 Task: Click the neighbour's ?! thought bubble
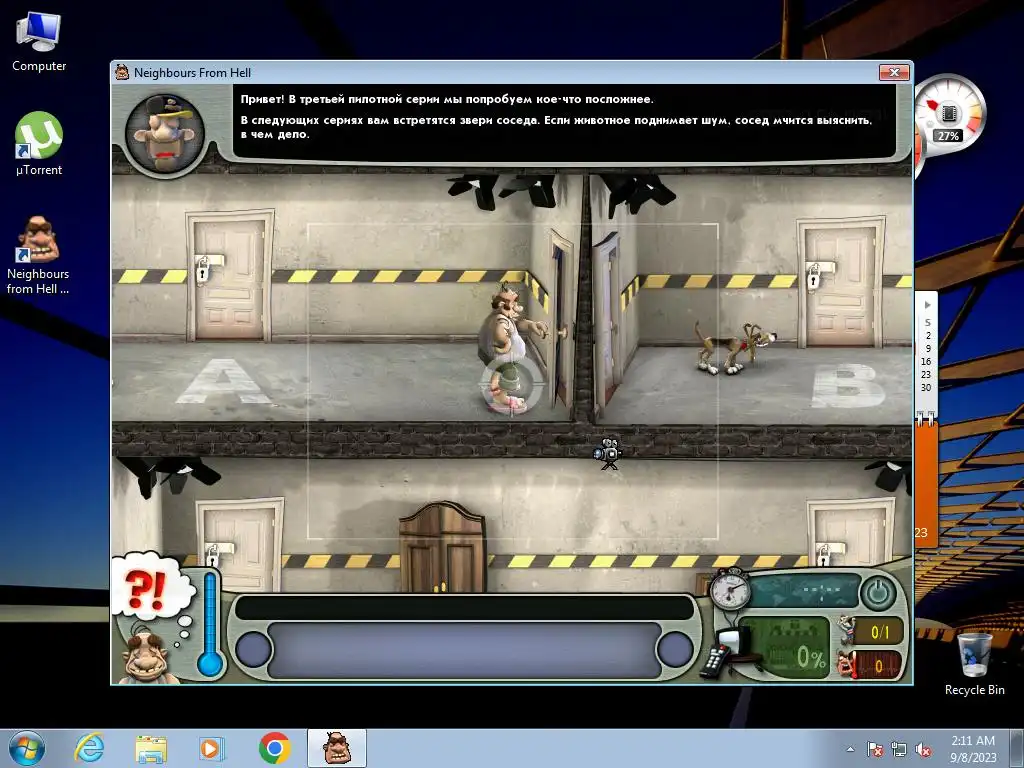[152, 588]
